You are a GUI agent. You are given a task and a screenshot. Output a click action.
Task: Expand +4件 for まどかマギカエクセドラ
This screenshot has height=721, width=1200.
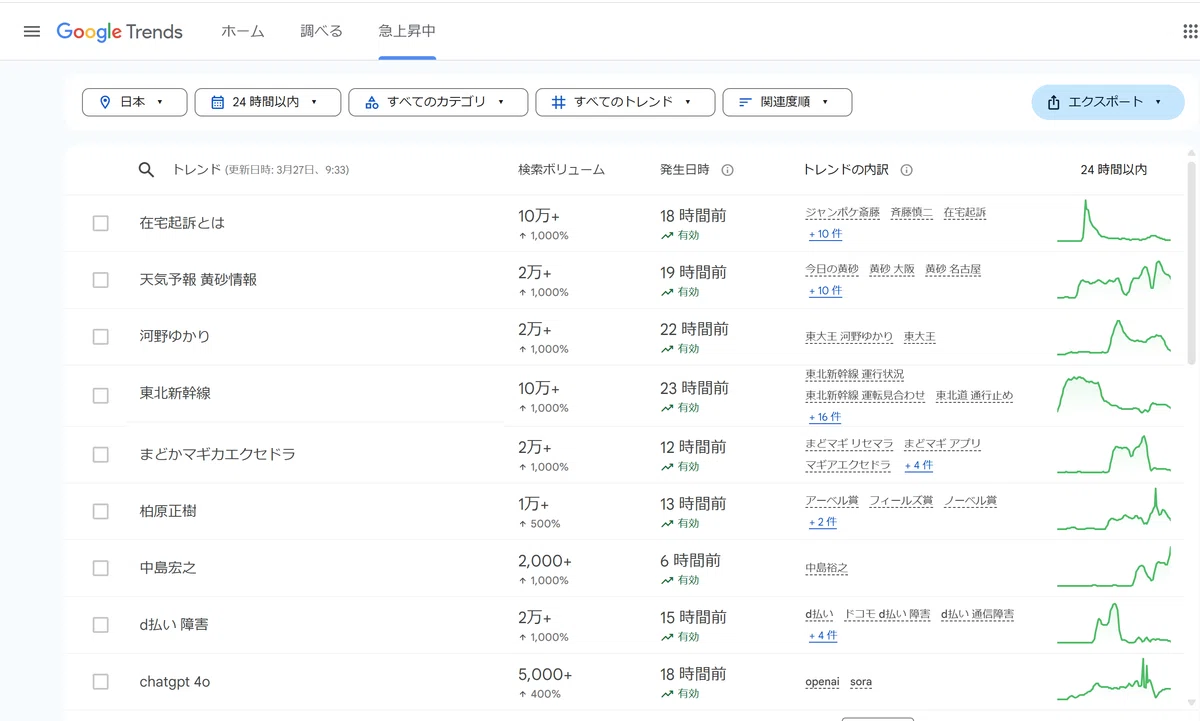919,466
